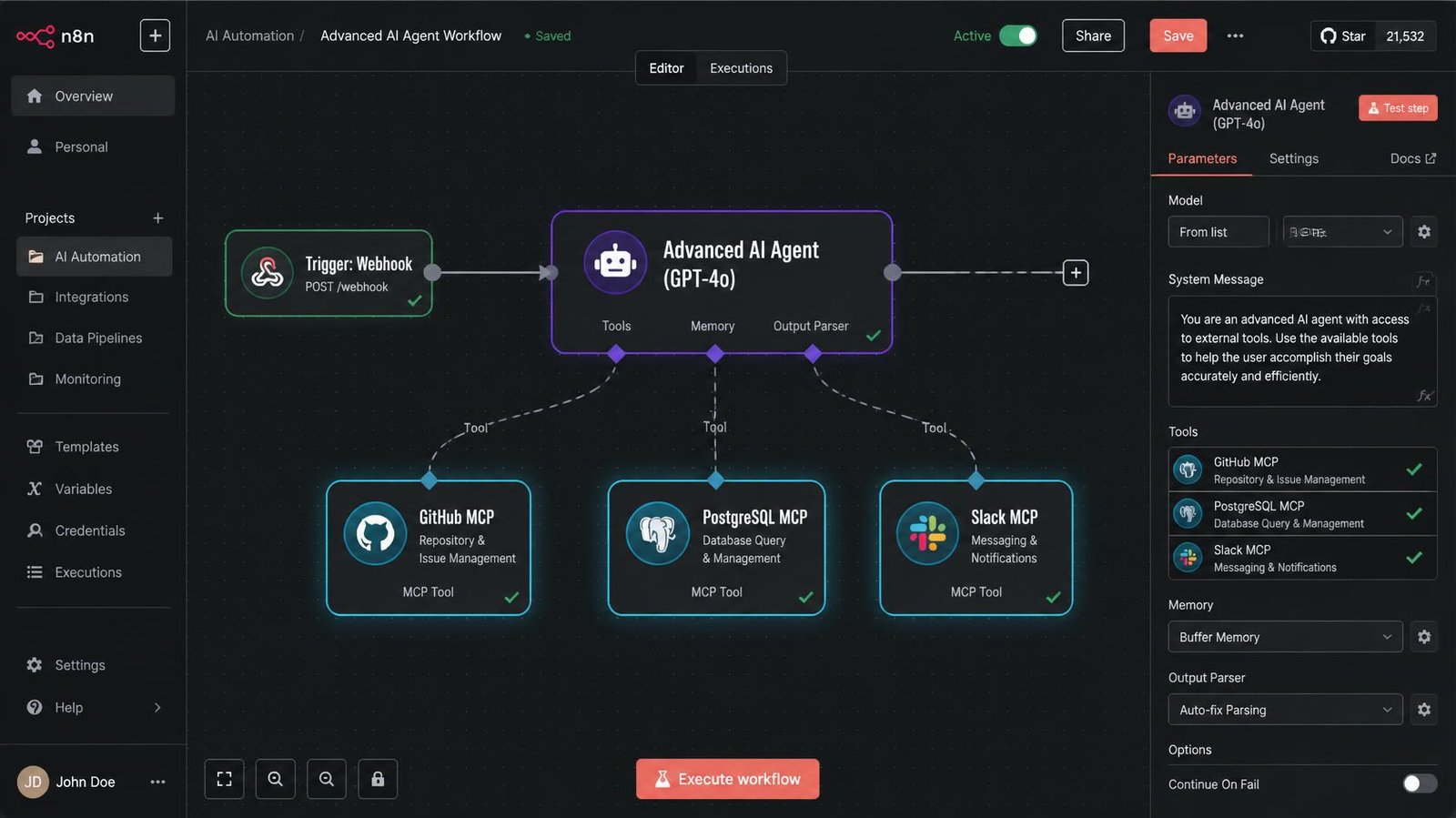Click the elephant icon on the PostgreSQL MCP node
This screenshot has height=818, width=1456.
click(657, 533)
